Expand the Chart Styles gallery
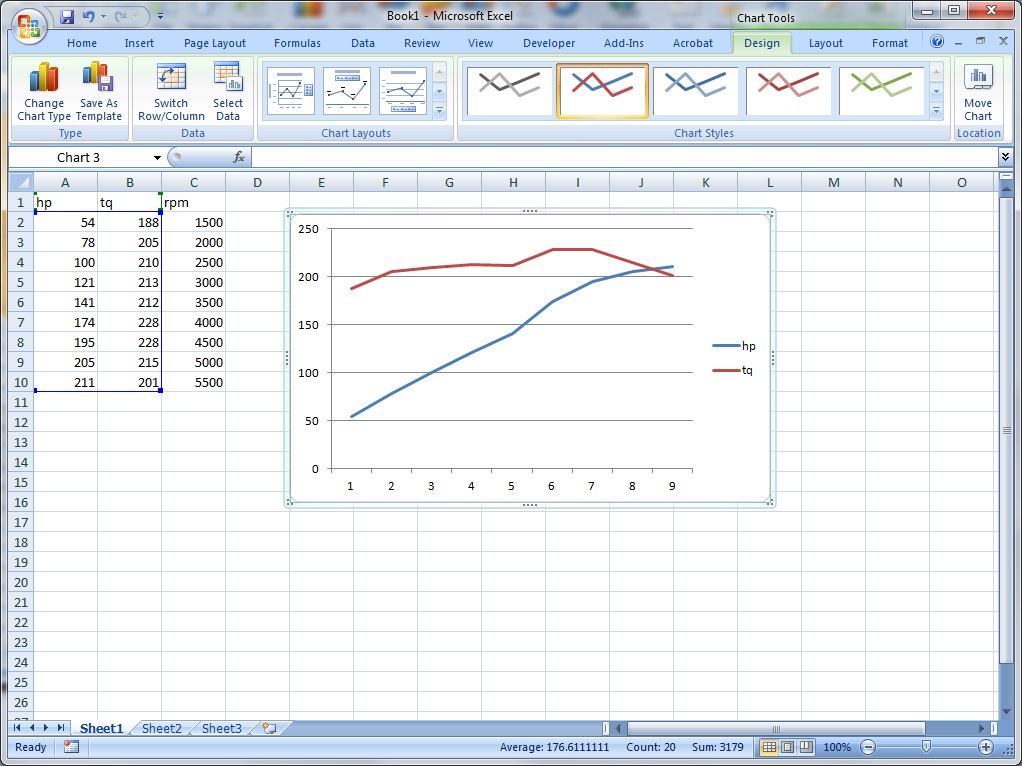Screen dimensions: 1022x766 pyautogui.click(x=936, y=110)
